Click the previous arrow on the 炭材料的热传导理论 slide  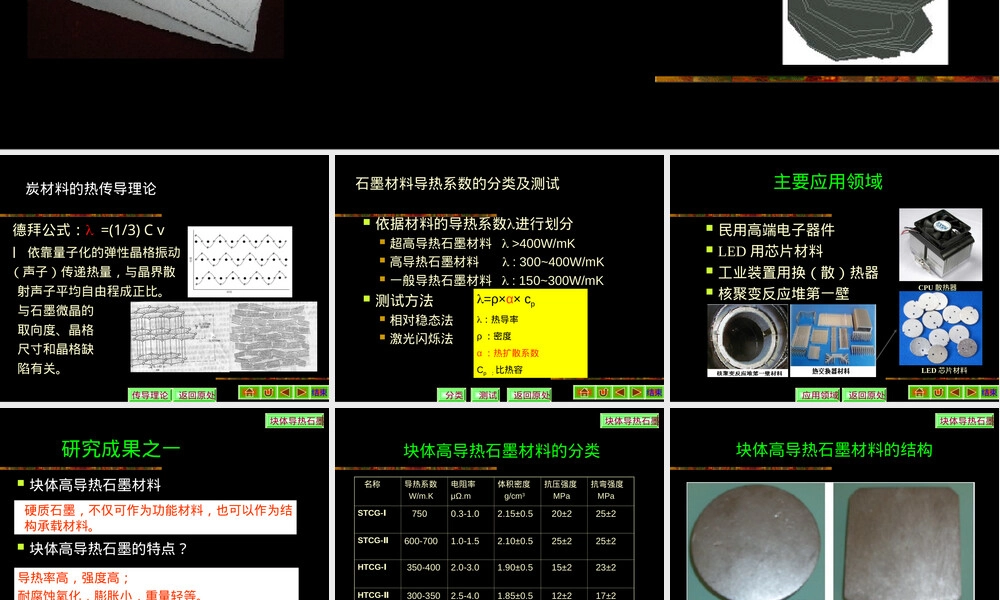[285, 392]
